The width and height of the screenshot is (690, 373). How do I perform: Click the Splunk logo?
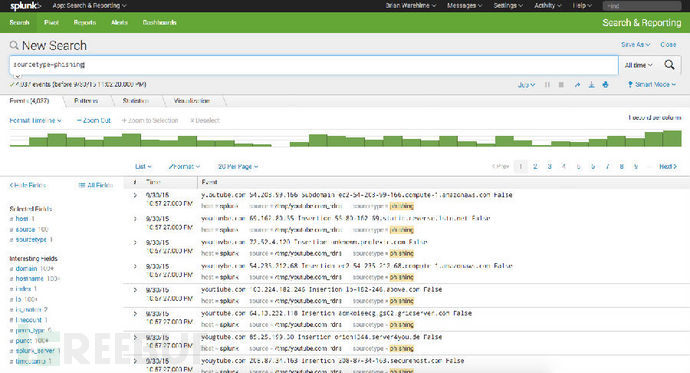(x=26, y=6)
